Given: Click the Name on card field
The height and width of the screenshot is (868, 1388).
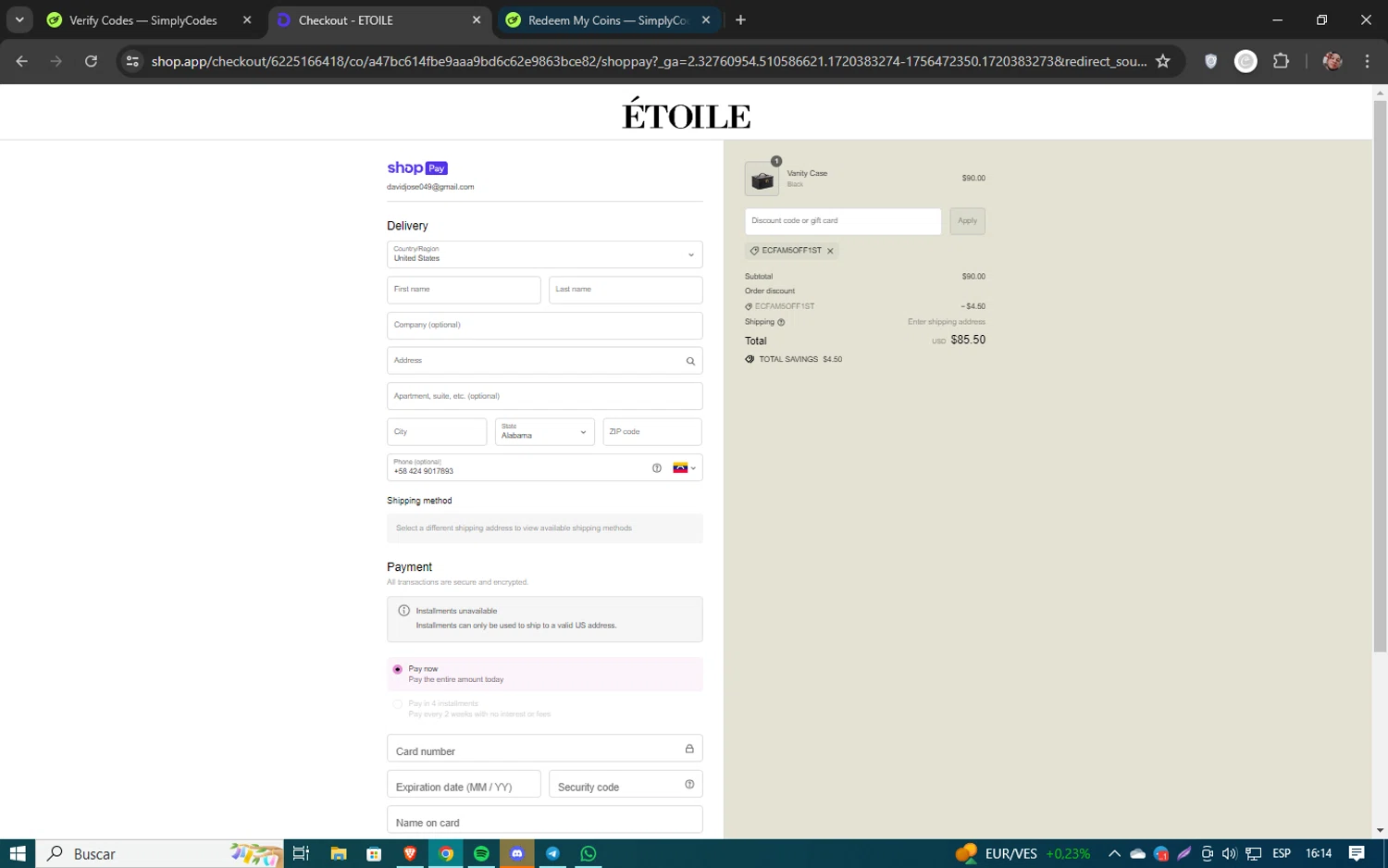Looking at the screenshot, I should 545,820.
